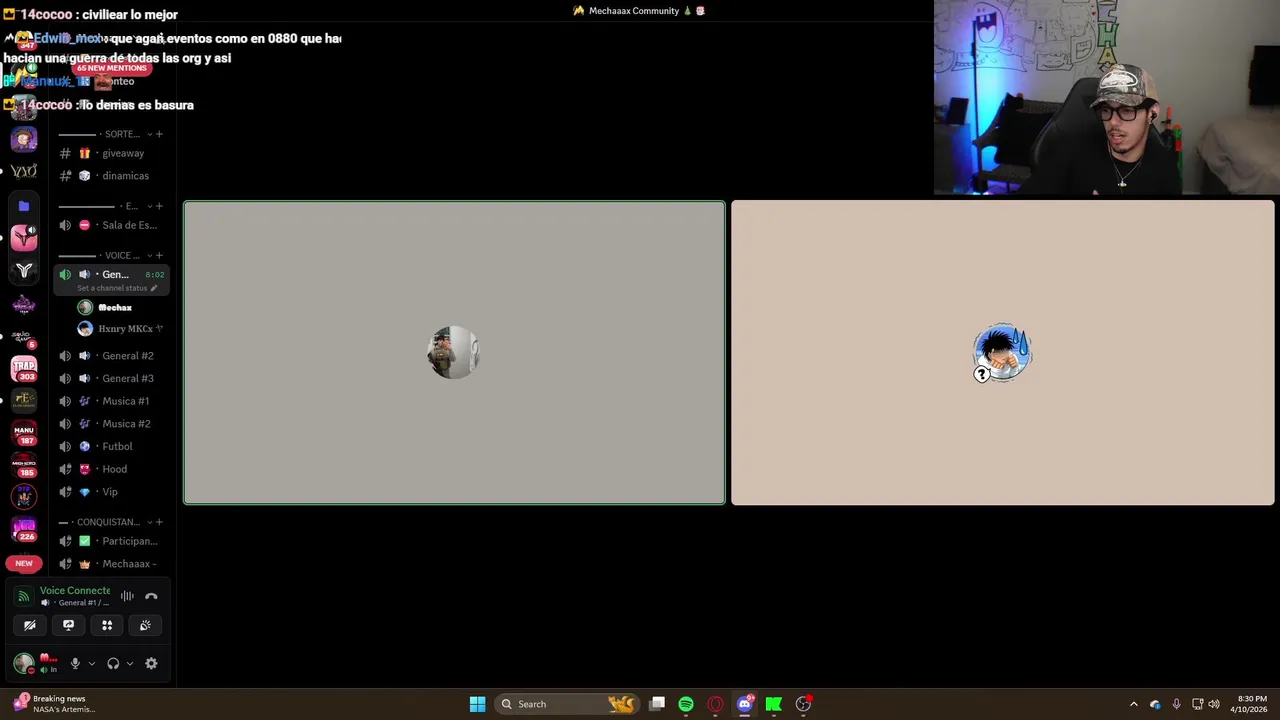Open the YXO server icon
The width and height of the screenshot is (1280, 720).
coord(24,171)
